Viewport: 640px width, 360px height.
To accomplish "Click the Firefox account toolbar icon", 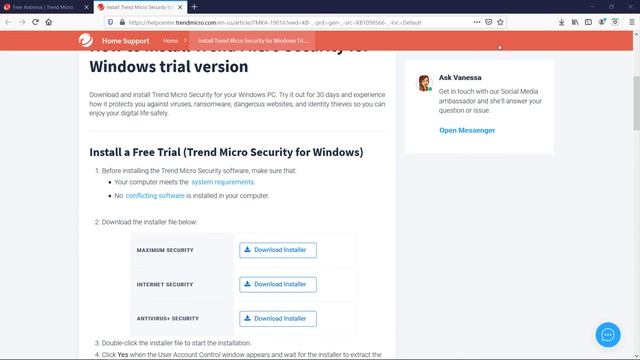I will point(602,22).
